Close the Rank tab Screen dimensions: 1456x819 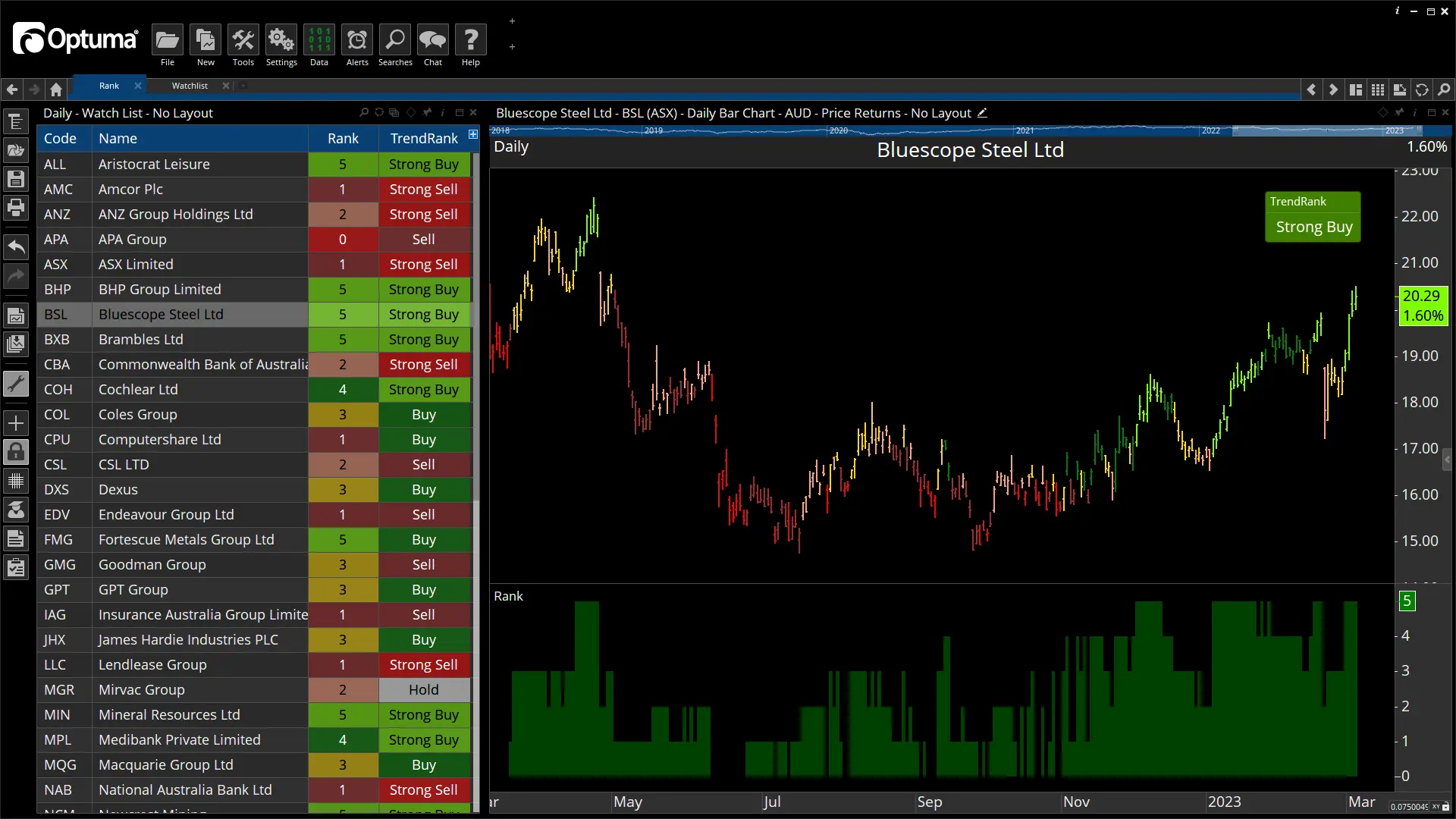click(138, 86)
